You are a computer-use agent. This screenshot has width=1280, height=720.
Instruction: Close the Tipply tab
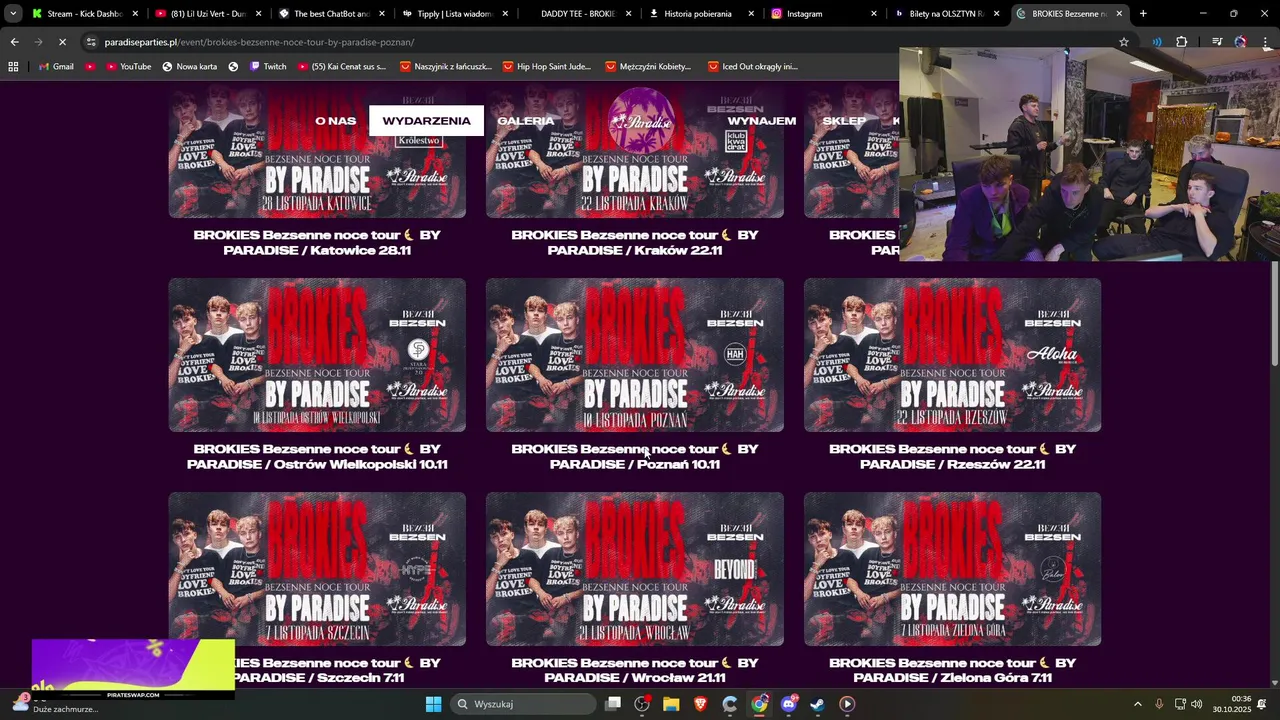[x=504, y=14]
